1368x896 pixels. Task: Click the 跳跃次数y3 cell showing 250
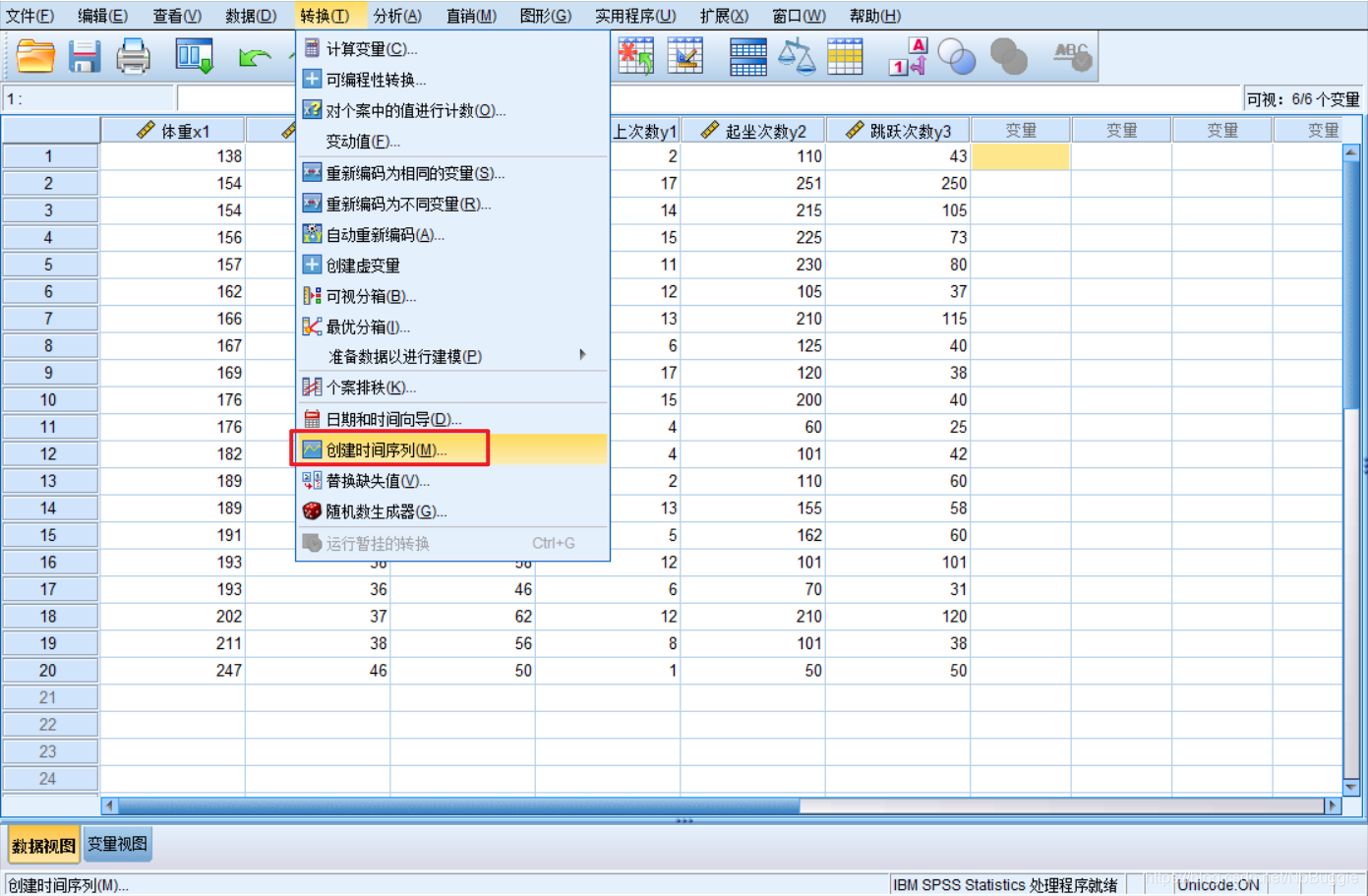coord(899,184)
